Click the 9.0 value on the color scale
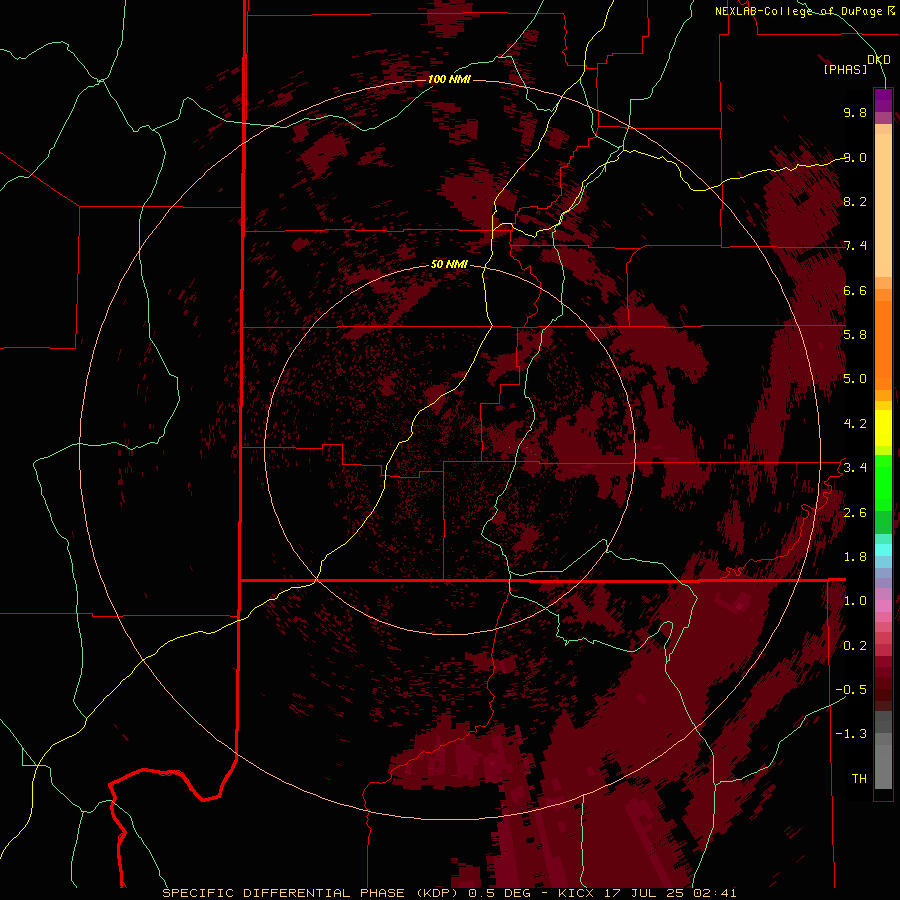 855,157
